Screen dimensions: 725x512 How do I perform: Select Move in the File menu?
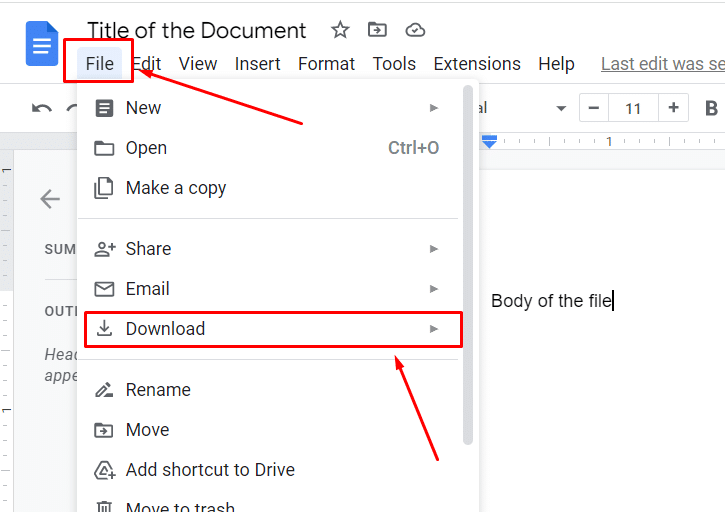(270, 430)
